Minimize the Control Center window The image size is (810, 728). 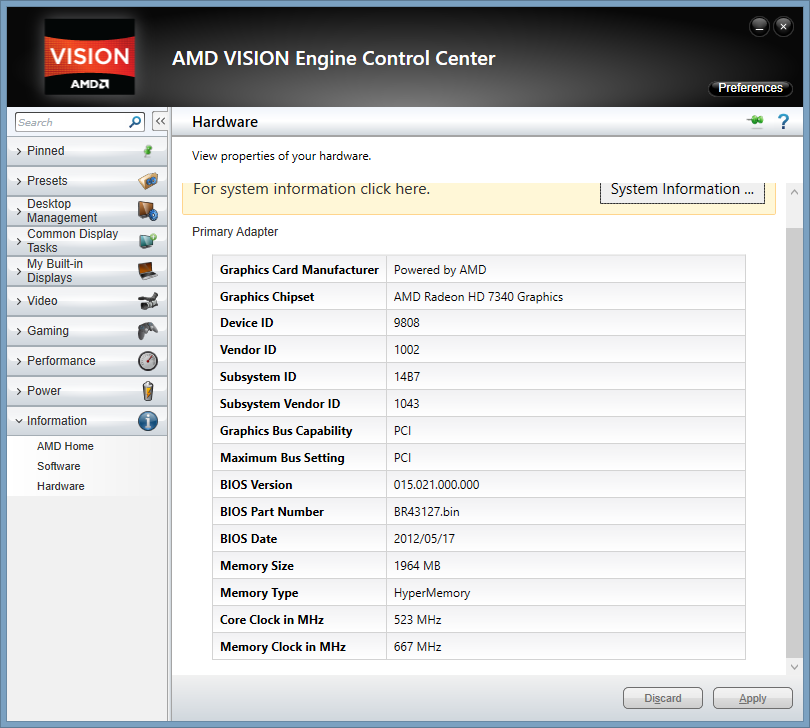(759, 26)
